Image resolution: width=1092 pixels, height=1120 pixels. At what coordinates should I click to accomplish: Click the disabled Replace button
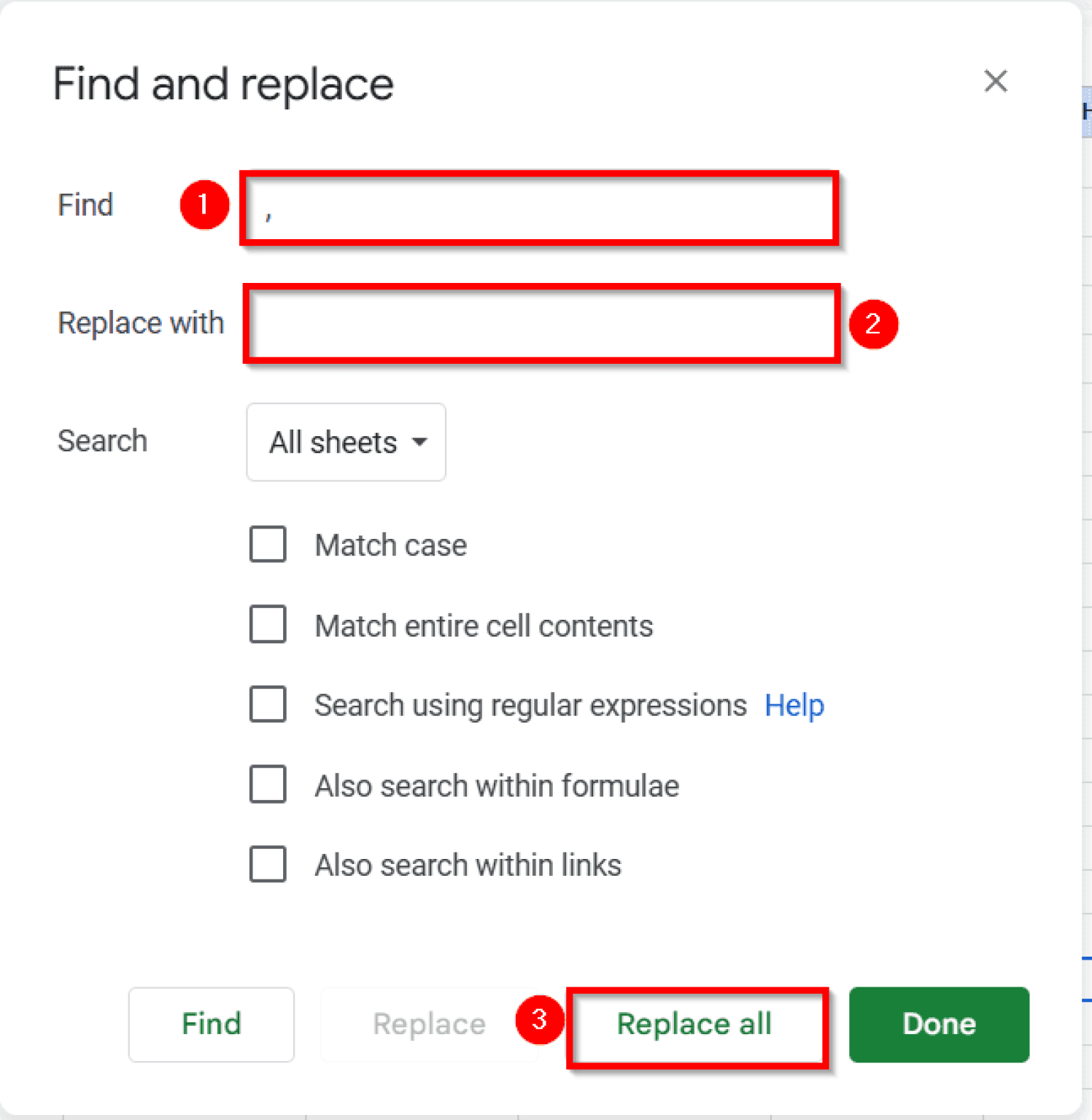[x=428, y=1024]
